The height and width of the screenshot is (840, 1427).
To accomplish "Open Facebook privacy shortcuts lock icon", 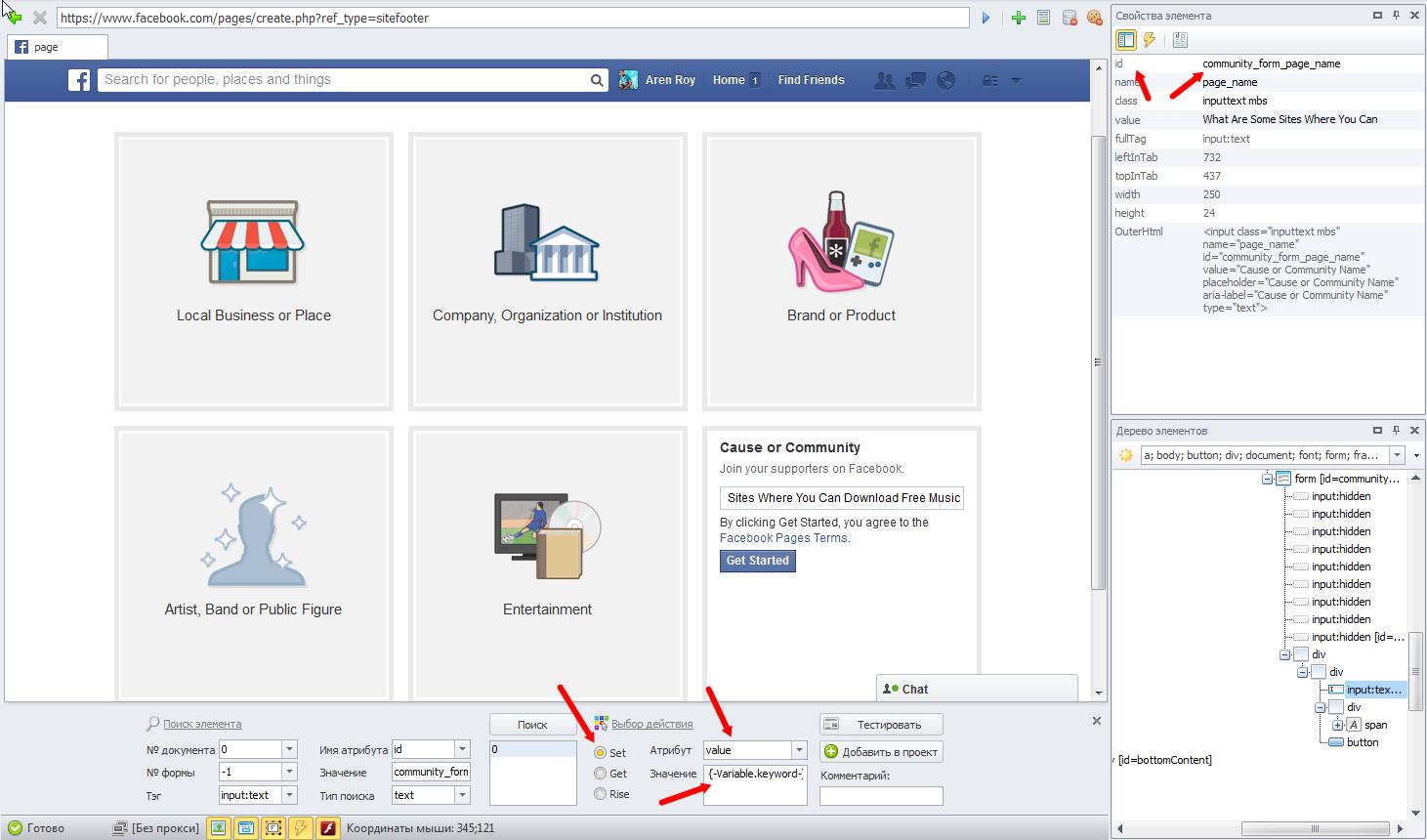I will click(989, 80).
